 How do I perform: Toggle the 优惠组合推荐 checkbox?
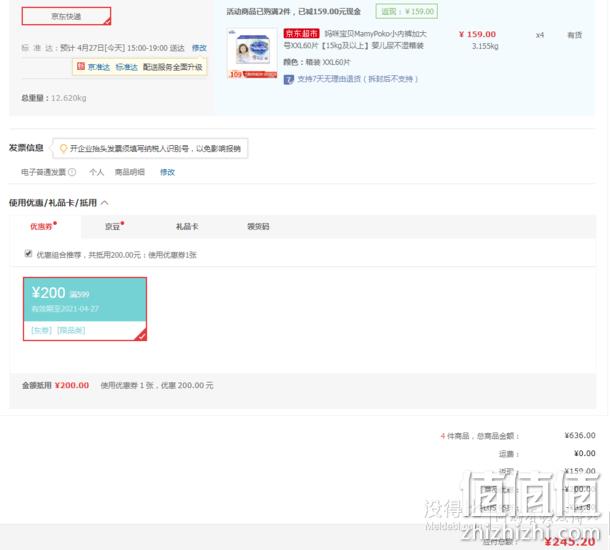(28, 254)
